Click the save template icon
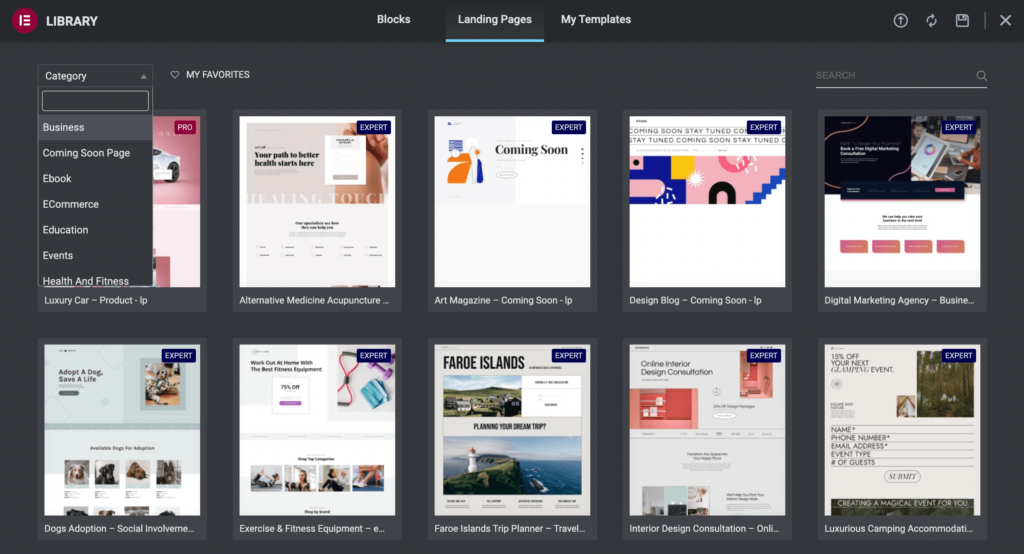 tap(962, 20)
